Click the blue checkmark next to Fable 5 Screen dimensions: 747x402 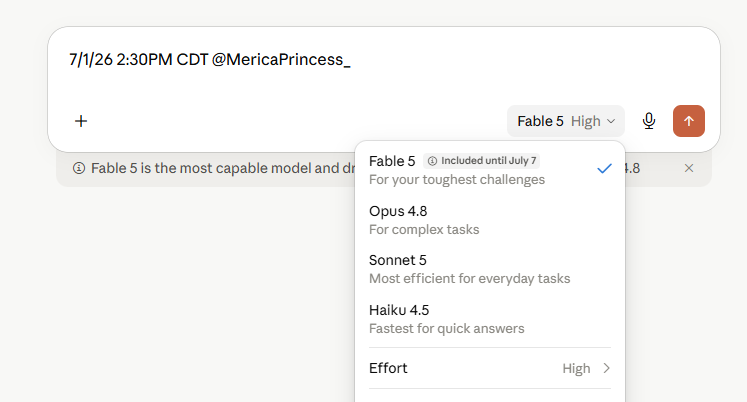click(x=604, y=169)
